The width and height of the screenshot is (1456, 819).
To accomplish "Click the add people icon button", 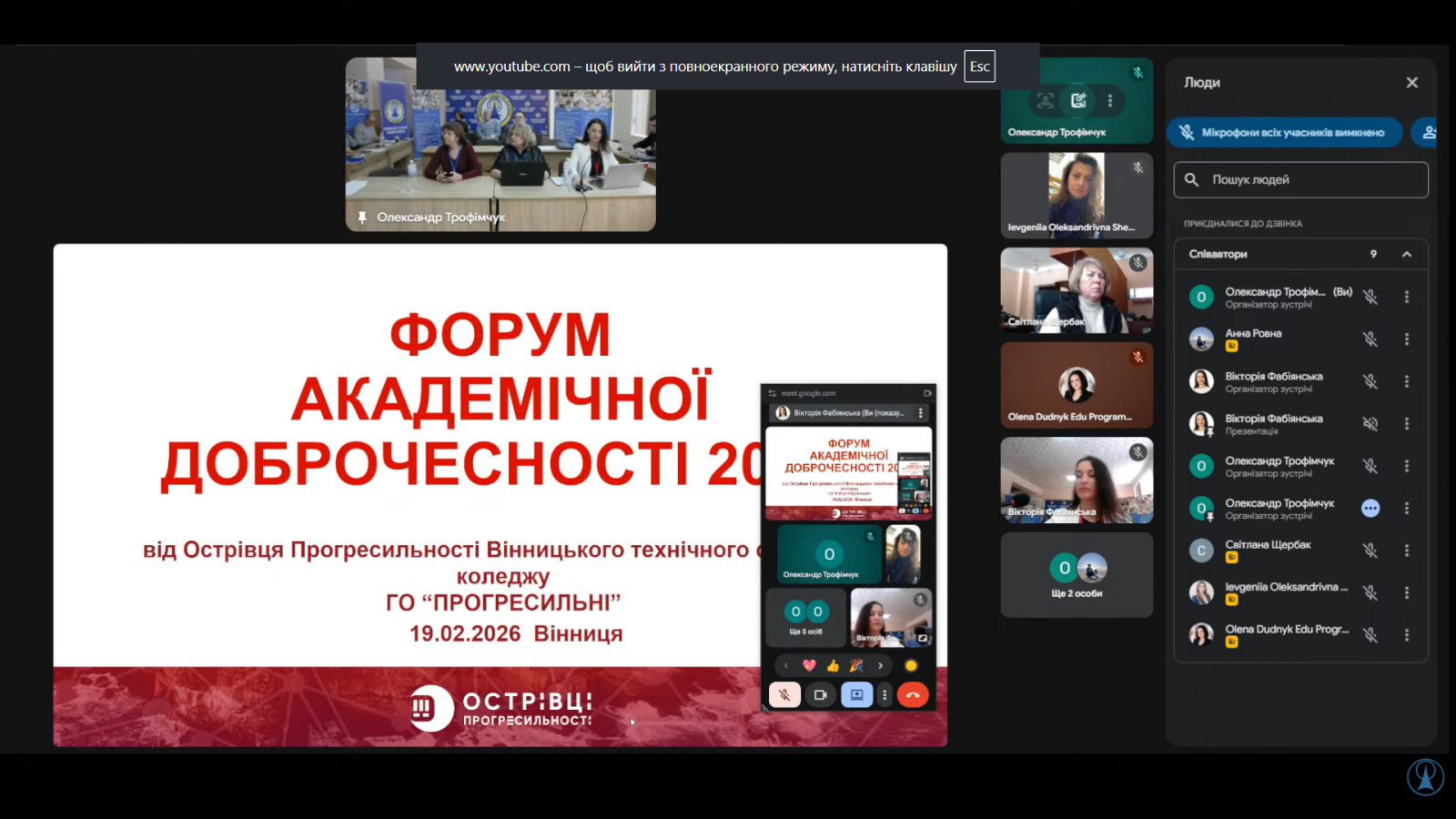I will coord(1429,133).
